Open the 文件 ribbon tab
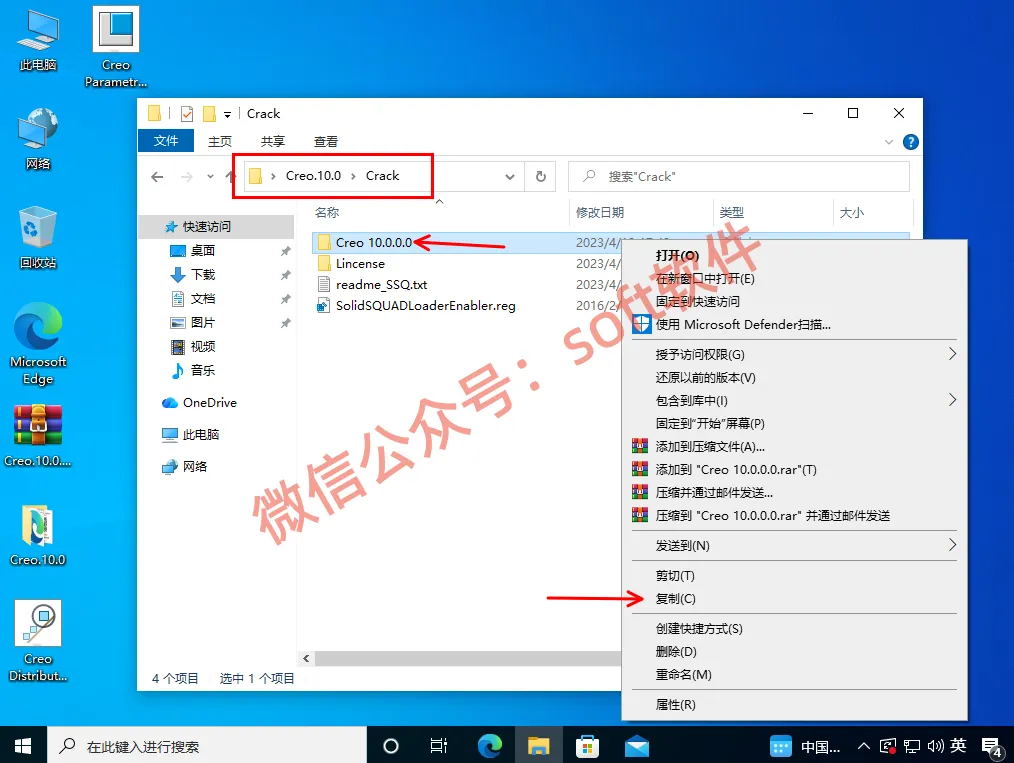Image resolution: width=1014 pixels, height=763 pixels. (166, 141)
